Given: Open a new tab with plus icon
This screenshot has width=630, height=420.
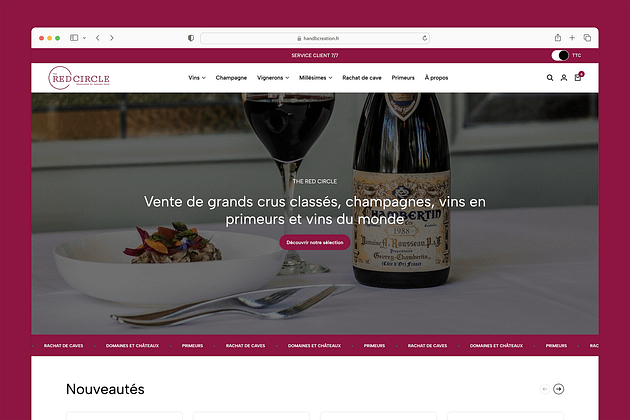Looking at the screenshot, I should click(572, 38).
